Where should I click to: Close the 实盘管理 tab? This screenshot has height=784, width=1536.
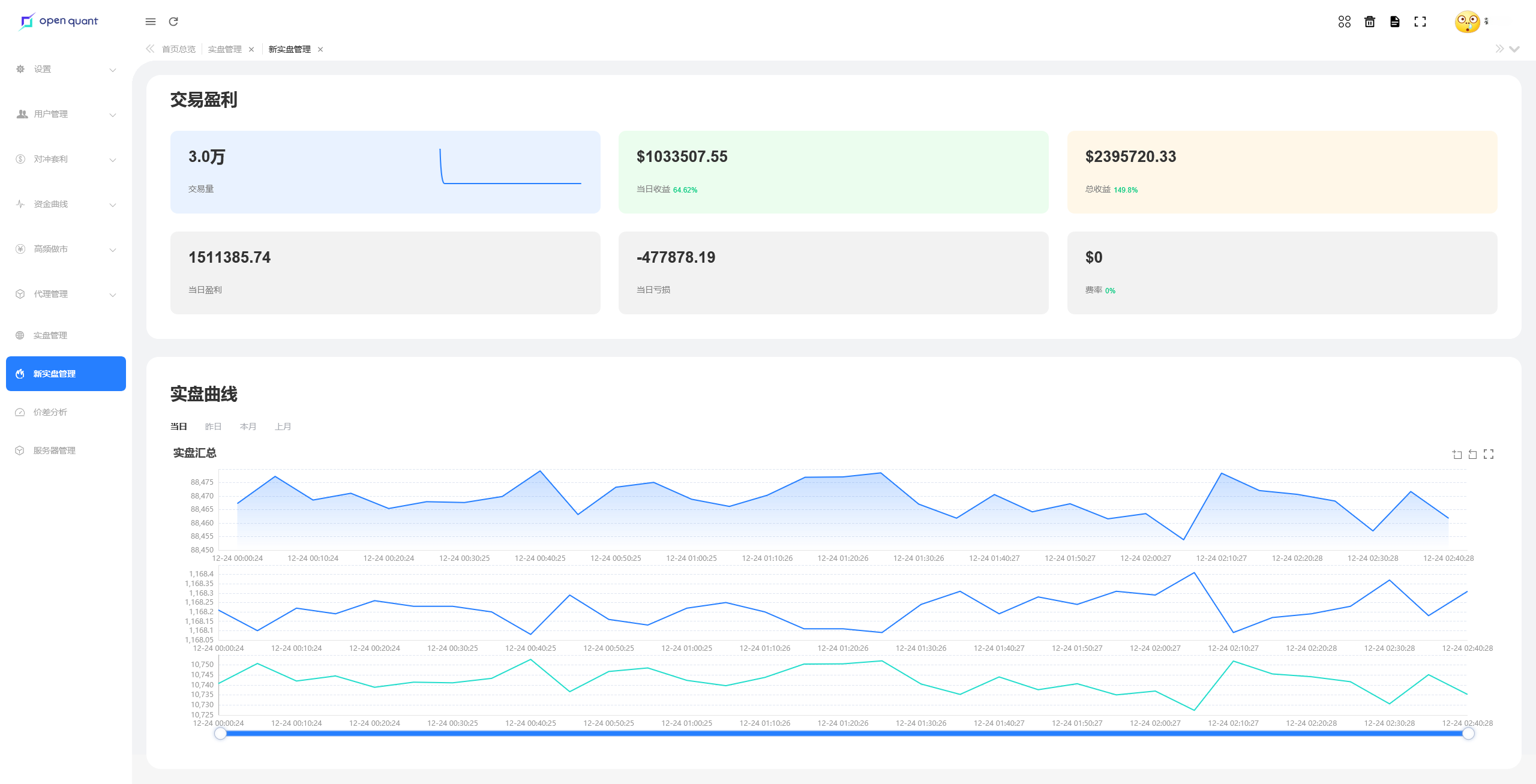pyautogui.click(x=251, y=50)
